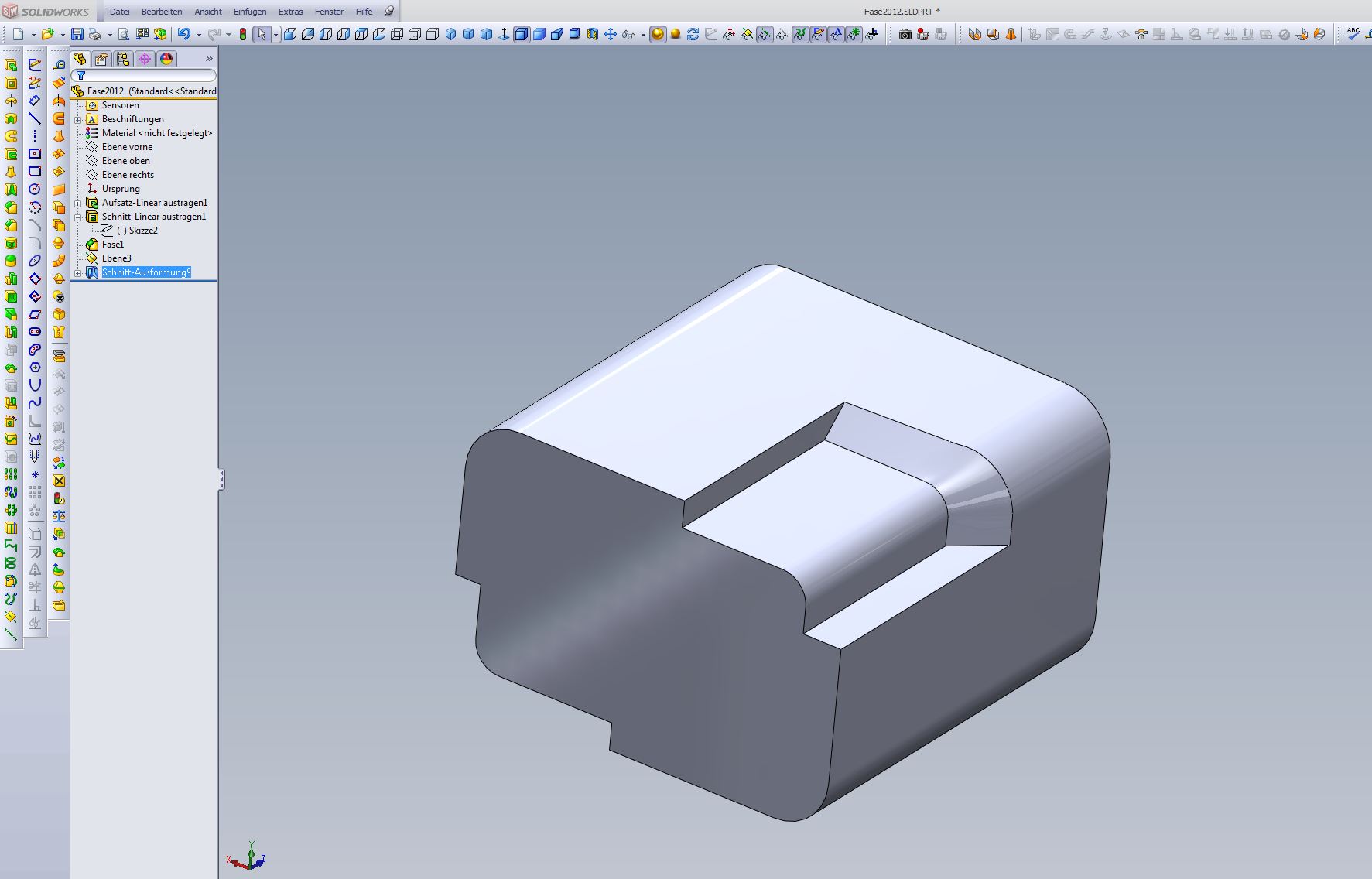Select Fase1 in the feature tree
1372x879 pixels.
113,245
